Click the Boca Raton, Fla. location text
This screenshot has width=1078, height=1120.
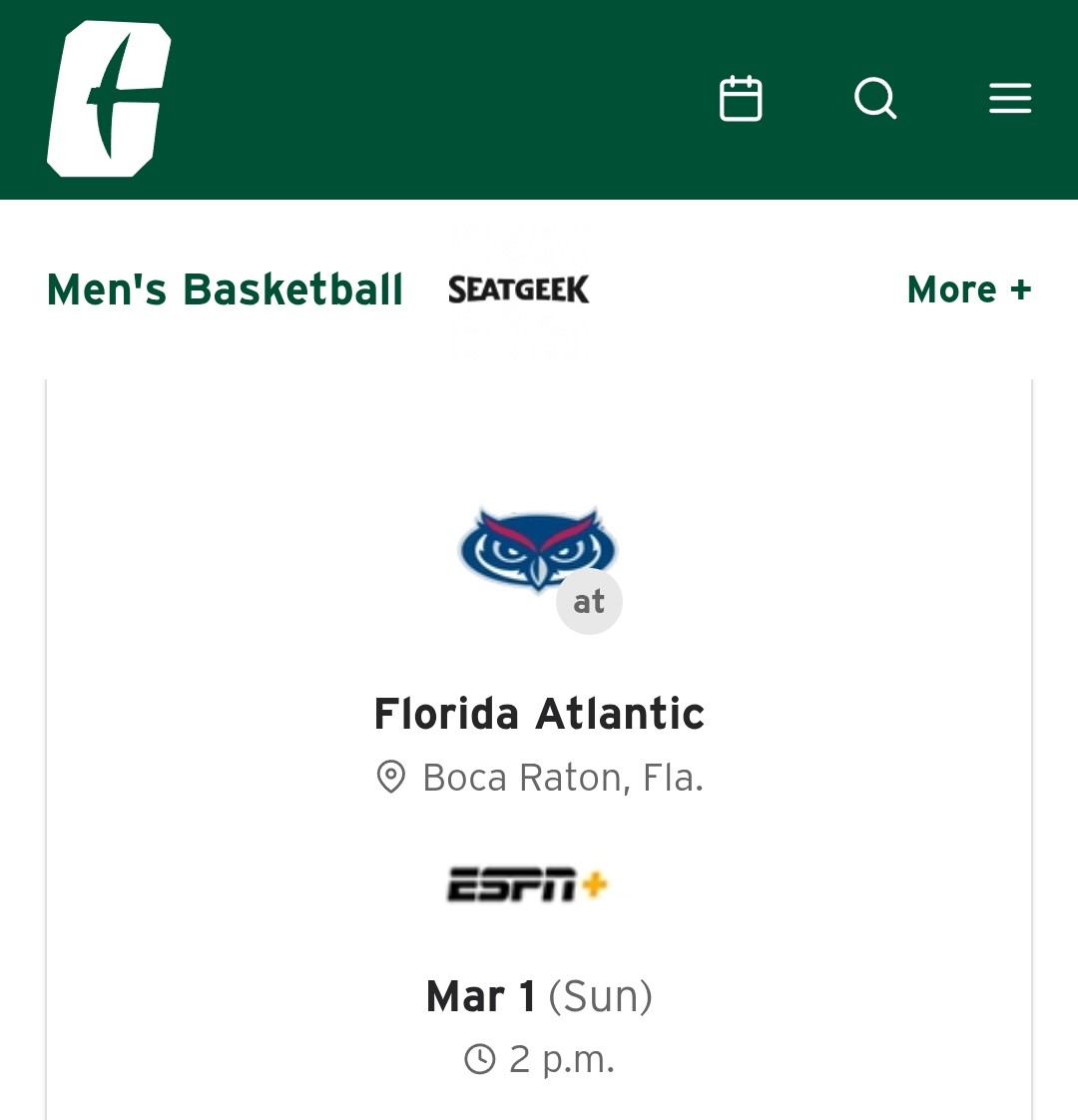(563, 778)
